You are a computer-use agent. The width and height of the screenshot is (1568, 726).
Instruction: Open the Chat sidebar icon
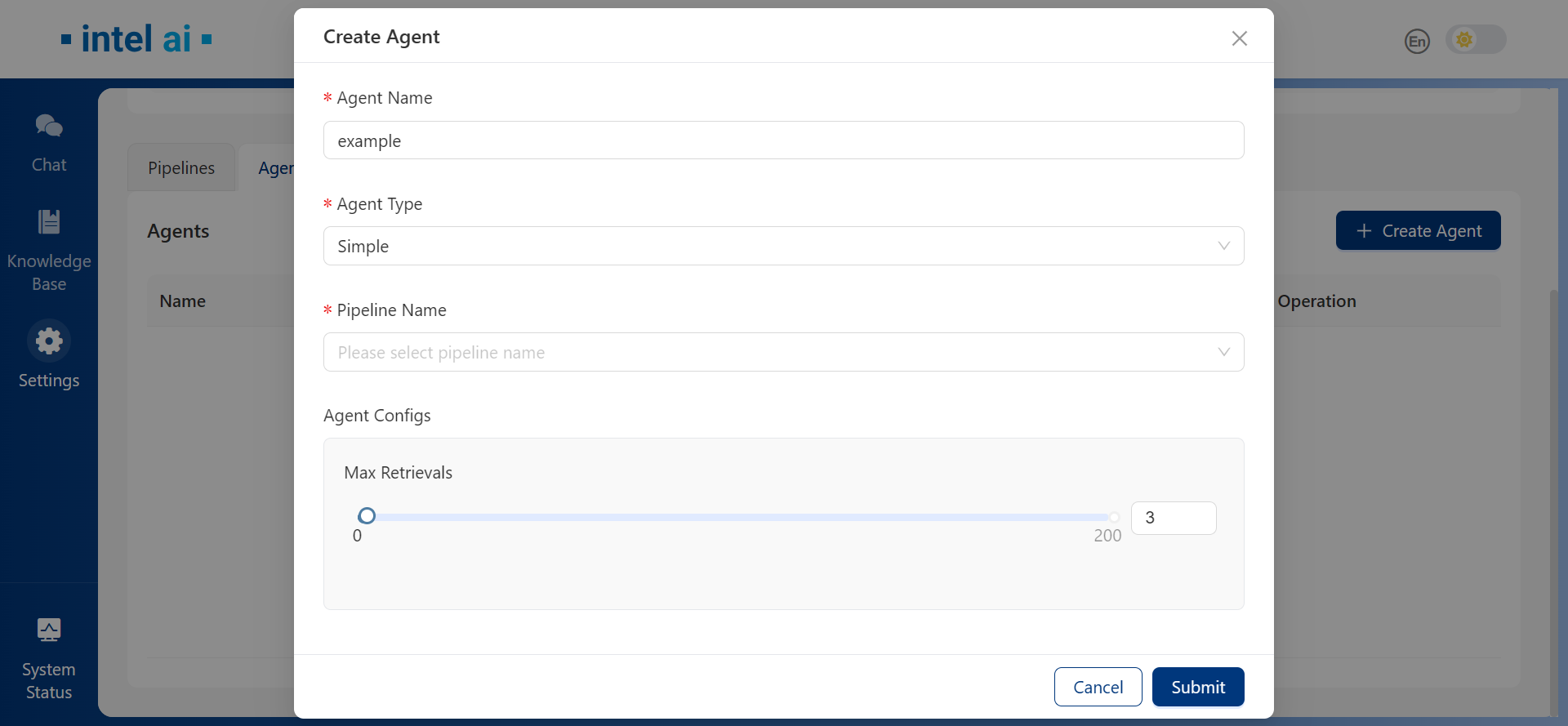pos(49,127)
